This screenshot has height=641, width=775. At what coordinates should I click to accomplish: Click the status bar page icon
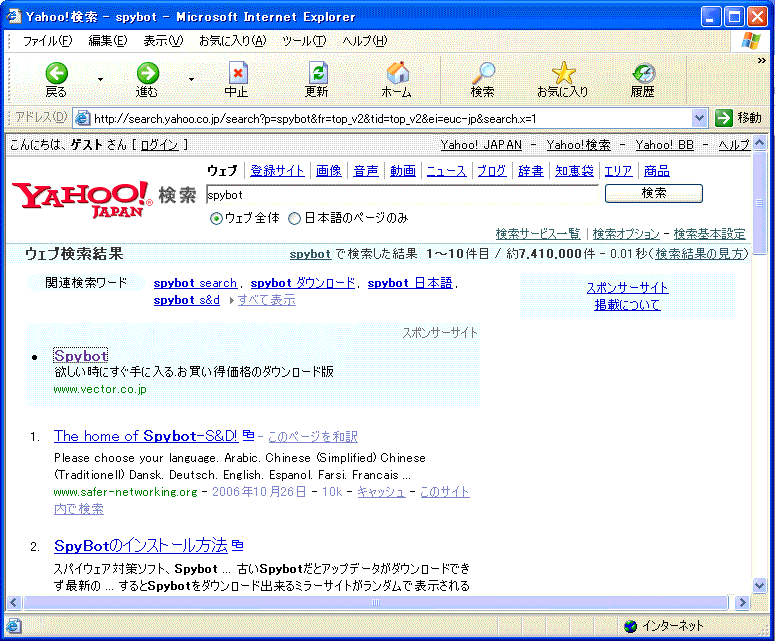13,626
